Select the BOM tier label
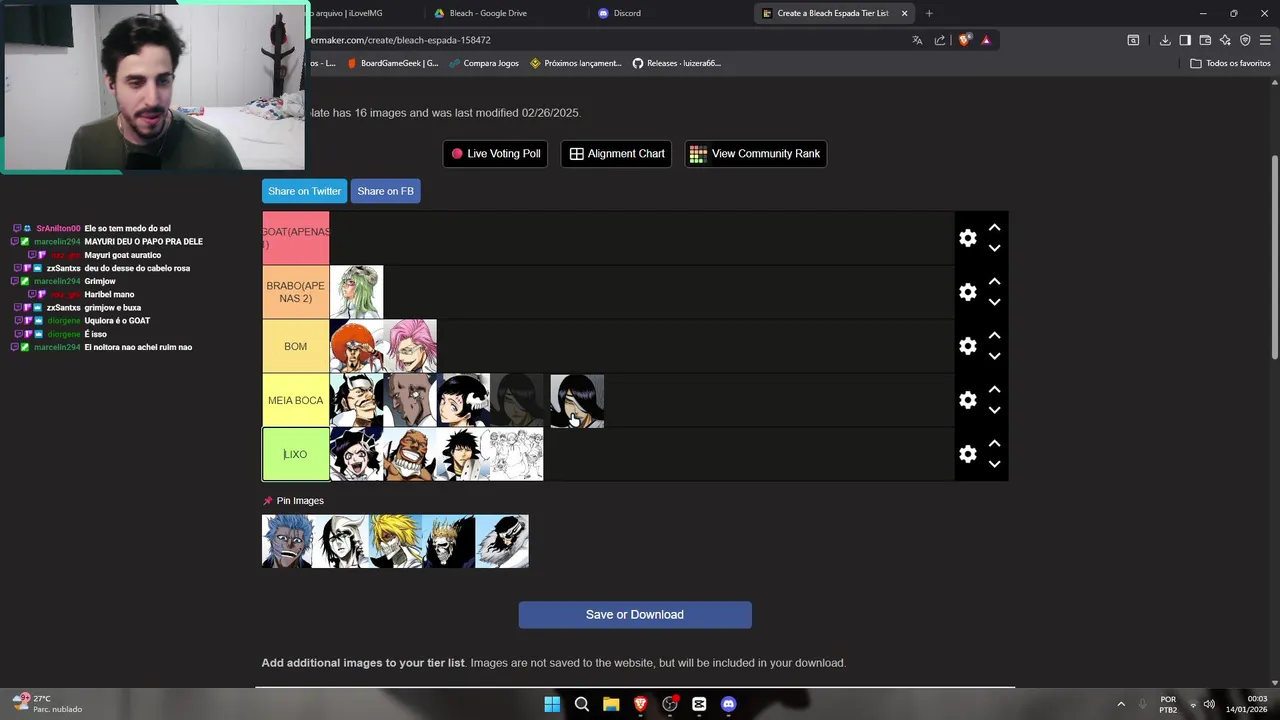The image size is (1280, 720). [296, 346]
